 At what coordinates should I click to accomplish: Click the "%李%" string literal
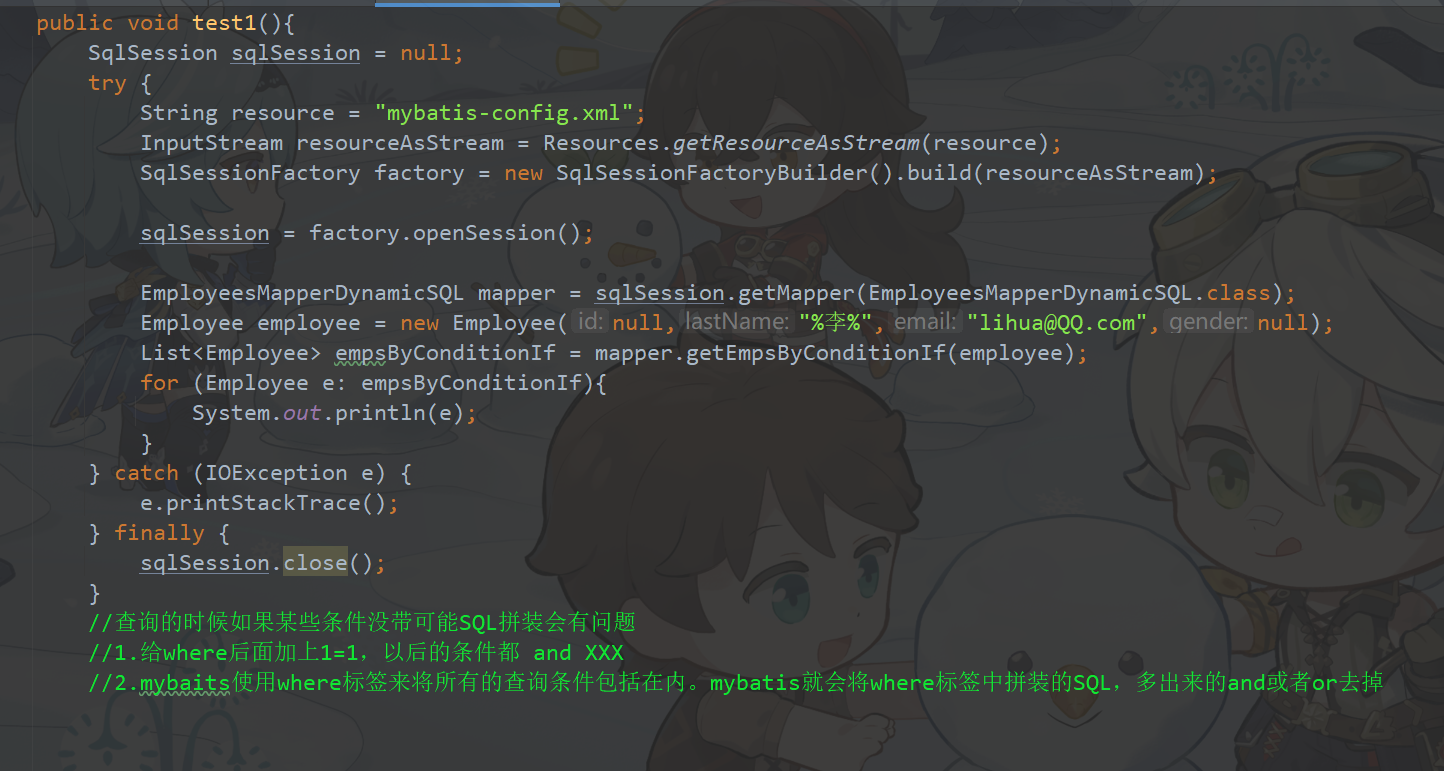coord(835,323)
